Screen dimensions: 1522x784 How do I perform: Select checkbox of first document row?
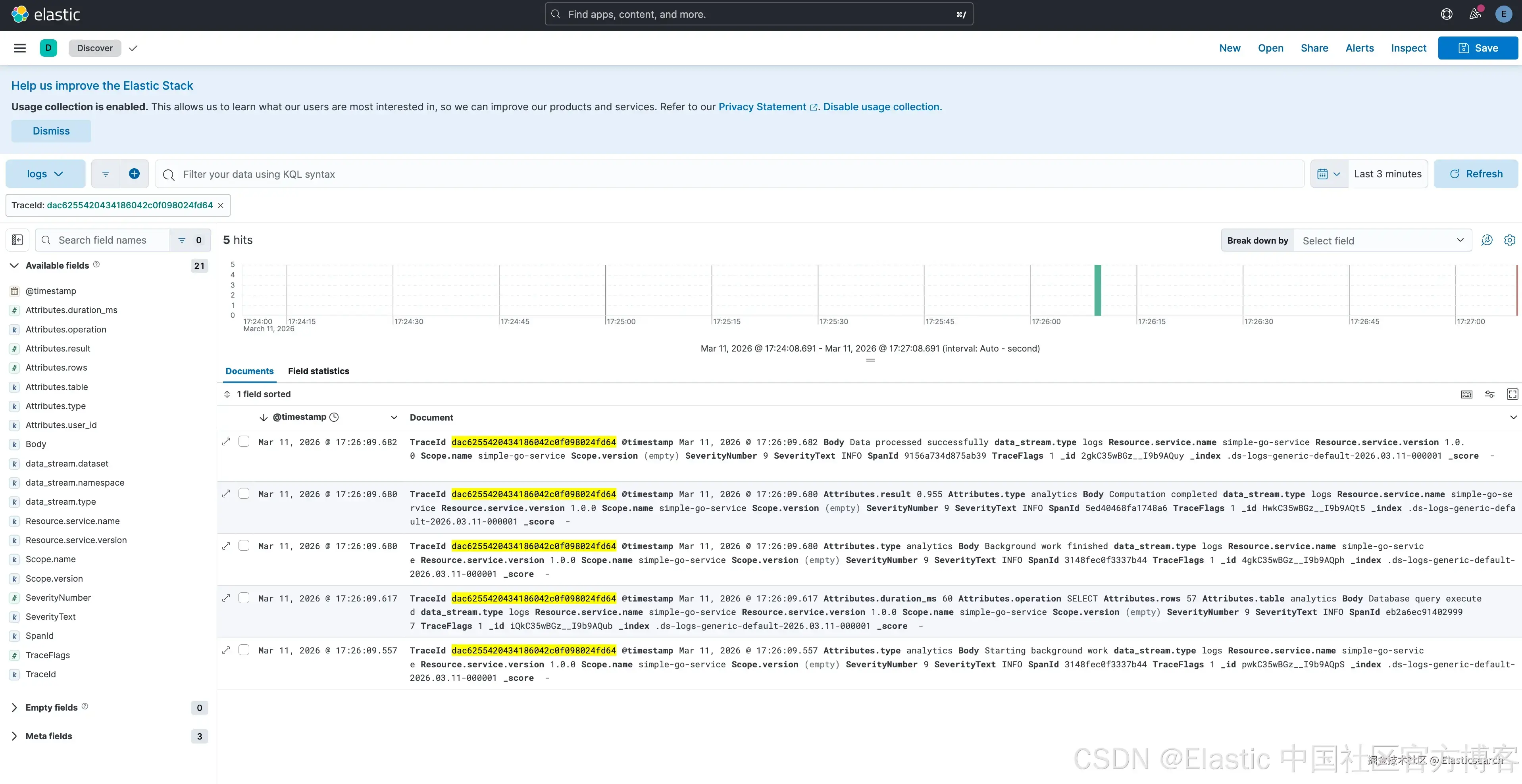244,441
